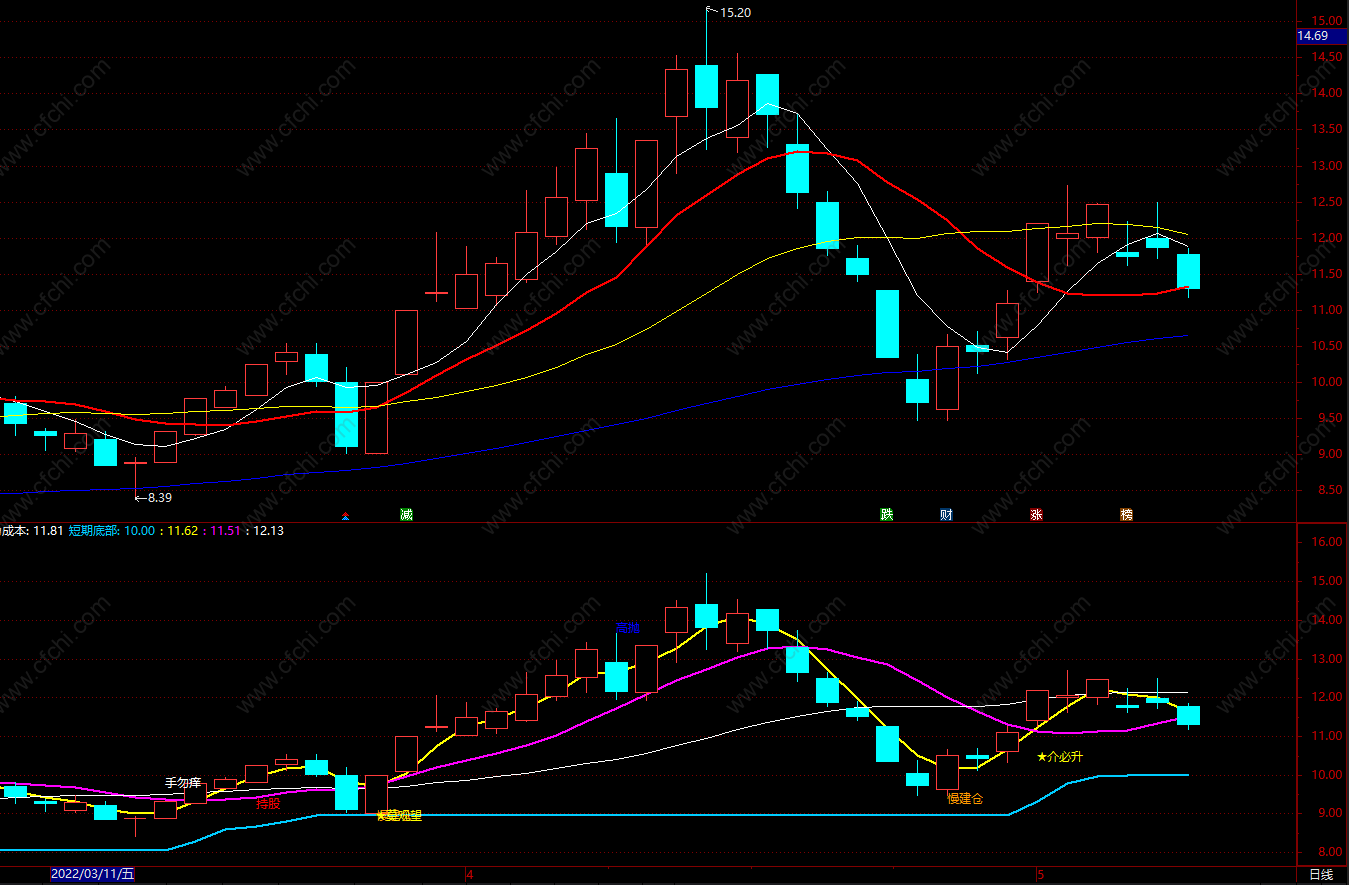Click the green 减 event marker

click(x=406, y=515)
